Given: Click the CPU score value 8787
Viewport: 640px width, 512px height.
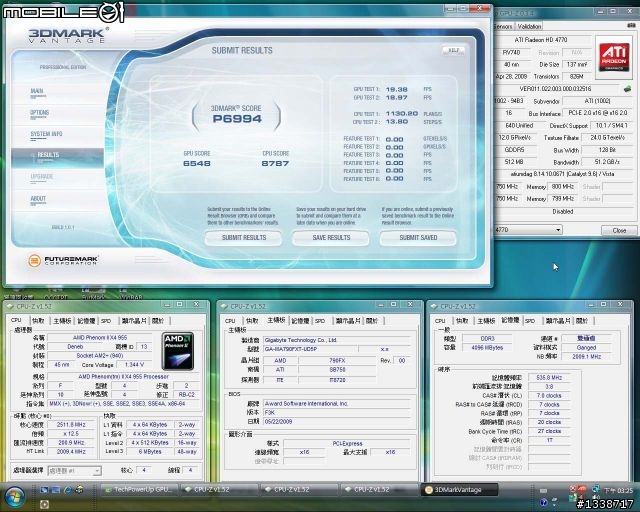Looking at the screenshot, I should click(275, 163).
